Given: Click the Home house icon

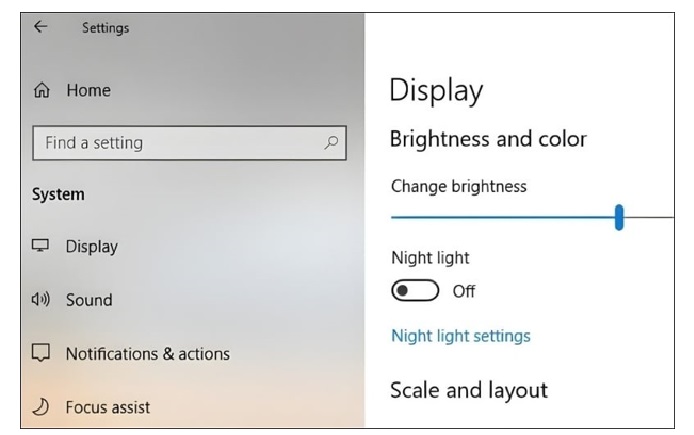Looking at the screenshot, I should pos(42,91).
